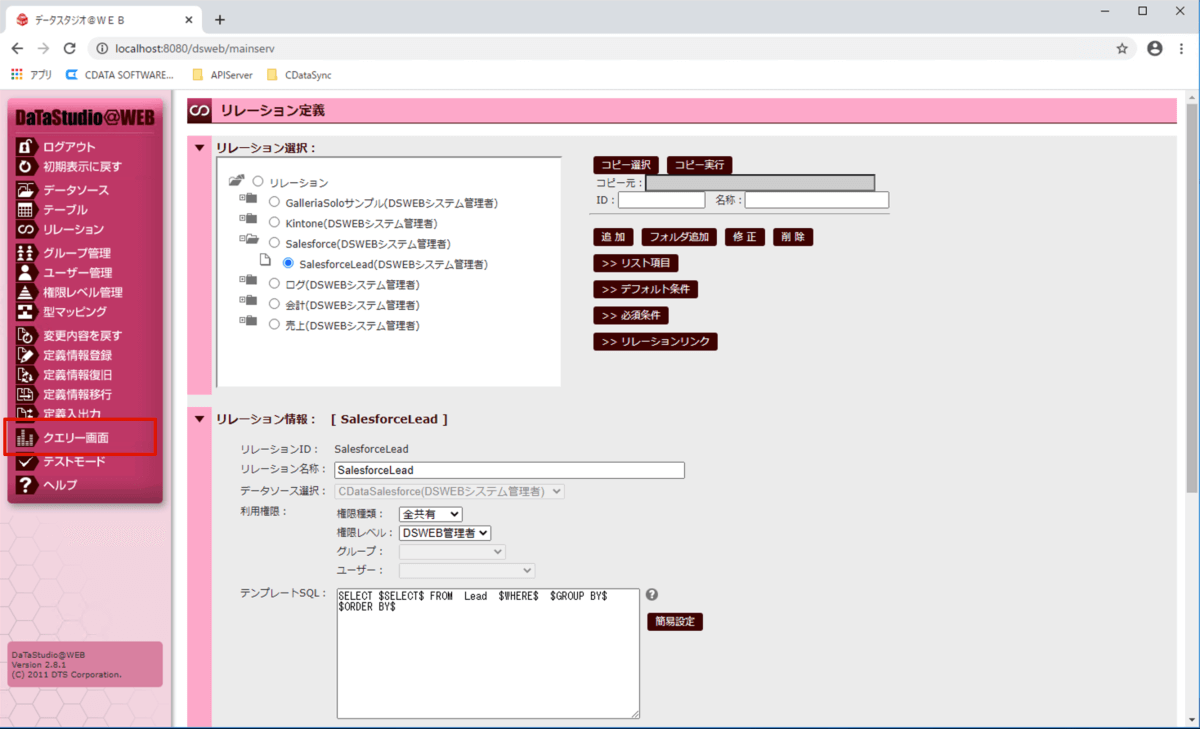The width and height of the screenshot is (1200, 729).
Task: Select the root リレーション radio button
Action: click(258, 182)
